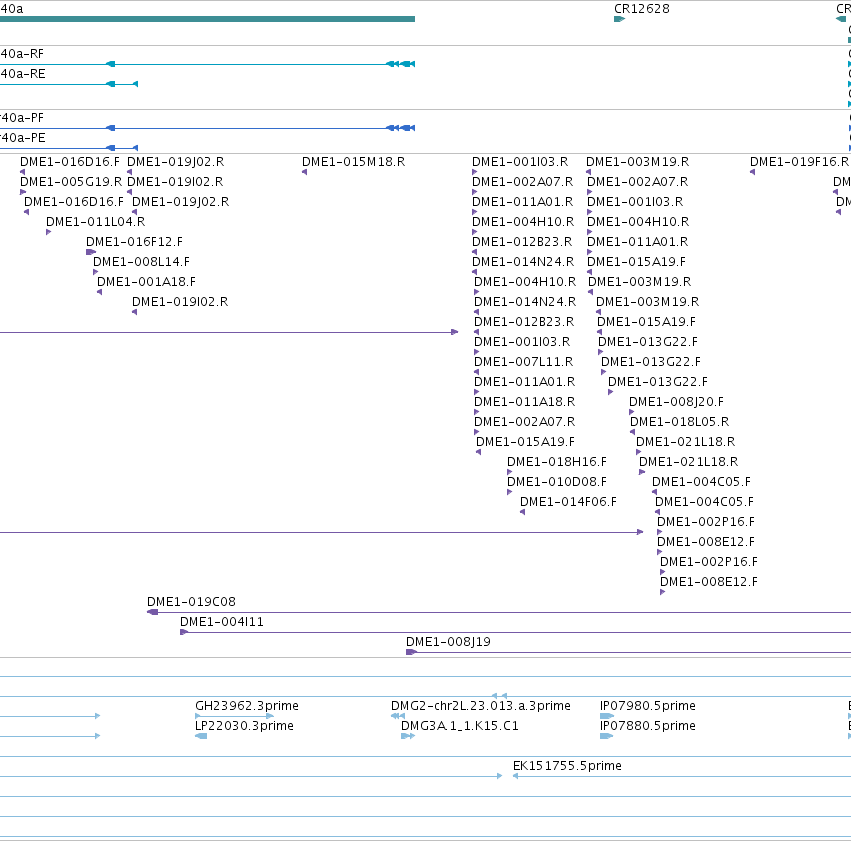Select the DME1-008J20.F label
Viewport: 851px width, 841px height.
[676, 402]
